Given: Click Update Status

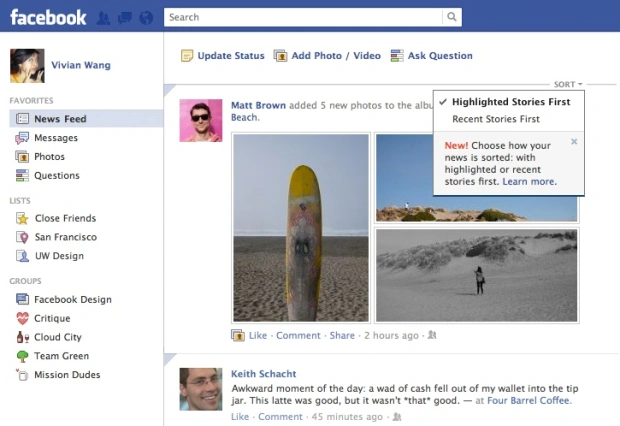Looking at the screenshot, I should tap(231, 56).
